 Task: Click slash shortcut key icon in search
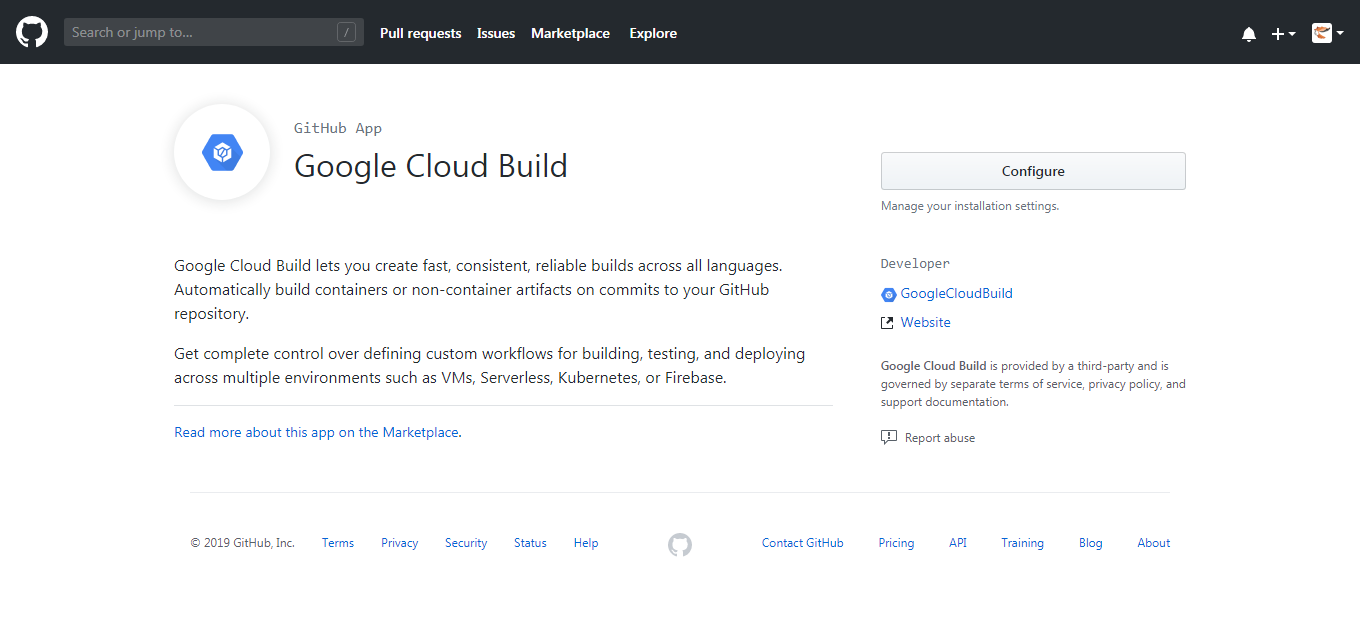coord(347,33)
